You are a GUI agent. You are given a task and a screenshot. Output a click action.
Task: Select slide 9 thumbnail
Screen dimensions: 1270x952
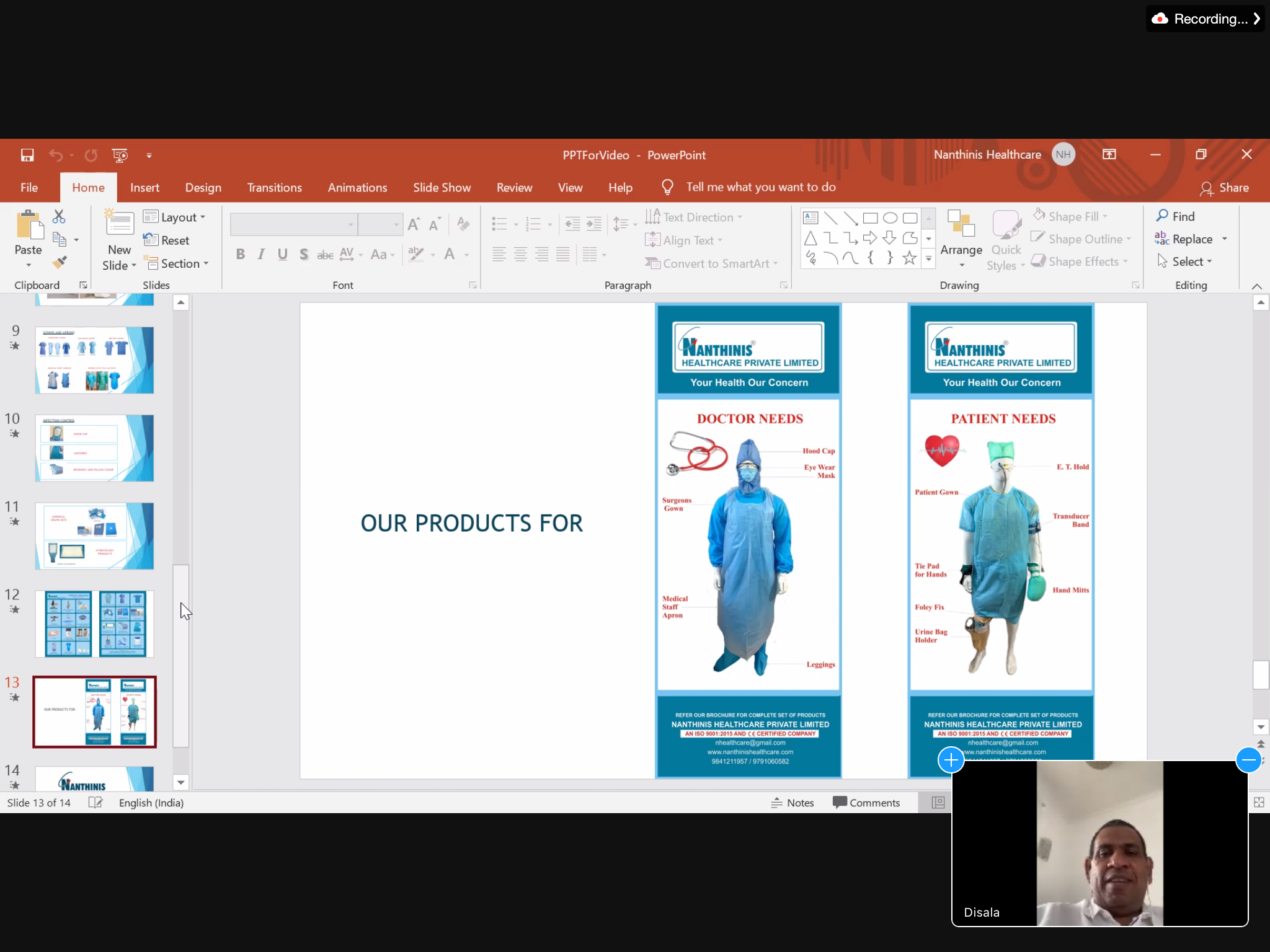[x=94, y=360]
